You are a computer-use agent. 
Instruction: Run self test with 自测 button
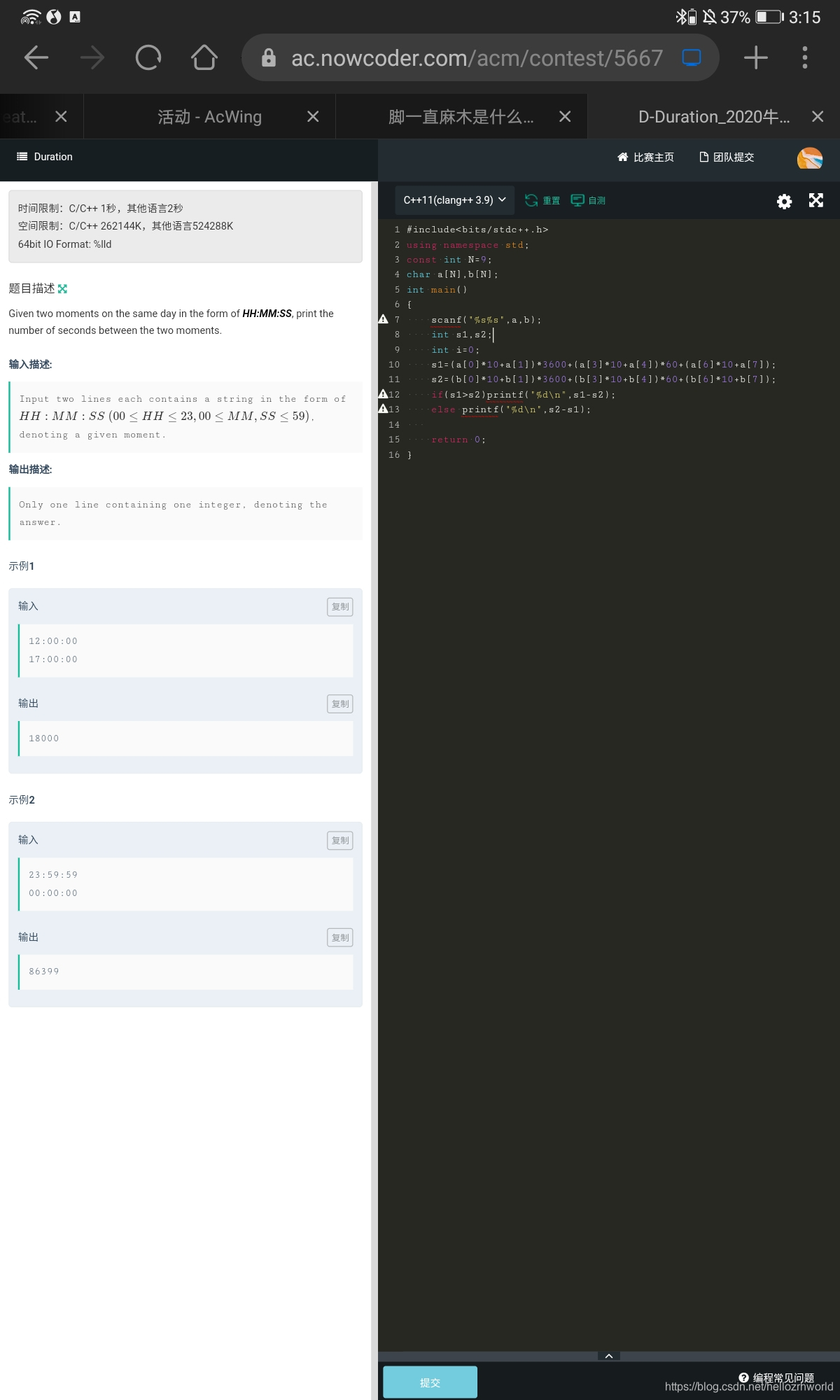(588, 201)
